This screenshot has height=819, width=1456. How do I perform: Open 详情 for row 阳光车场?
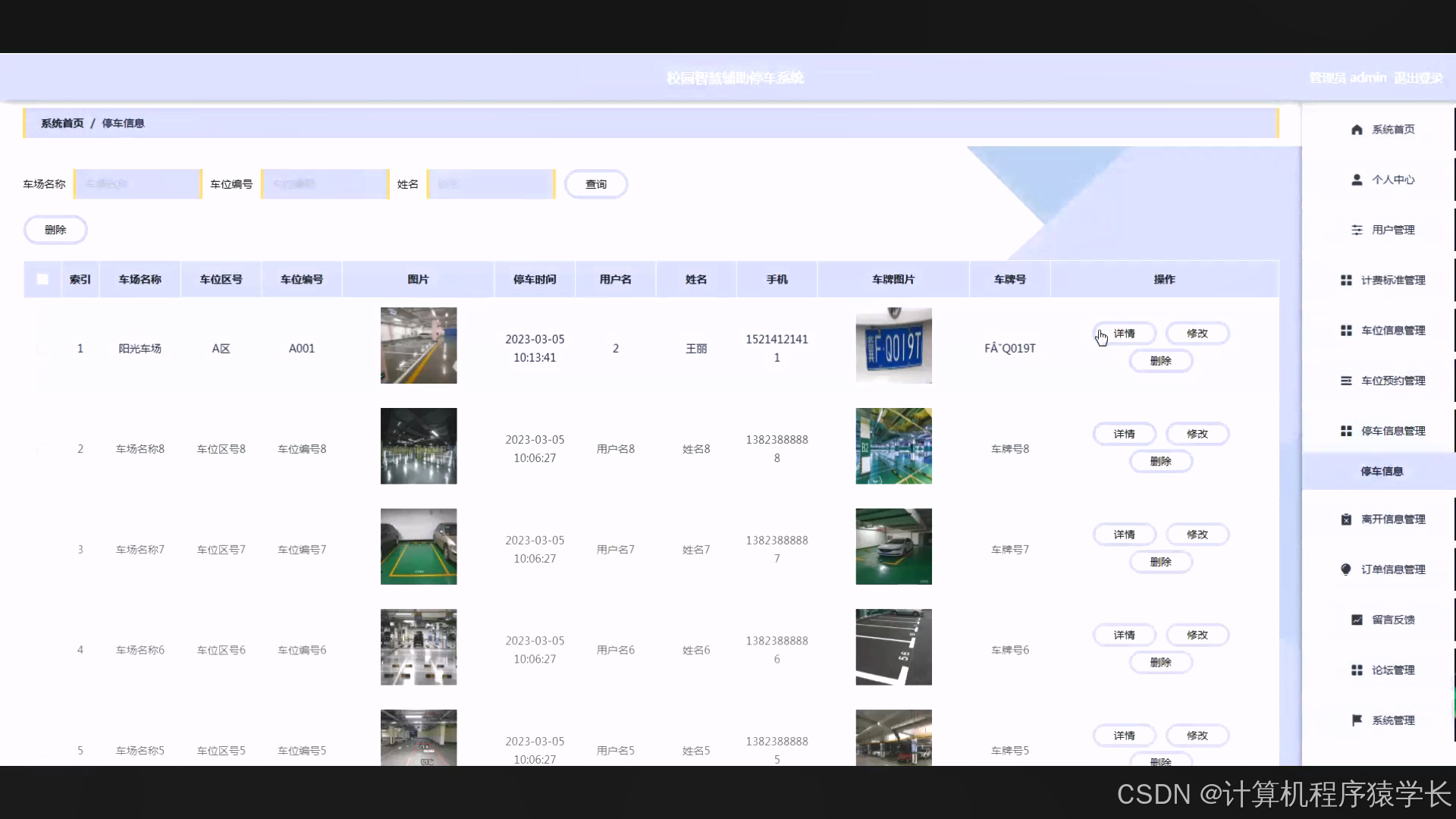(x=1125, y=334)
